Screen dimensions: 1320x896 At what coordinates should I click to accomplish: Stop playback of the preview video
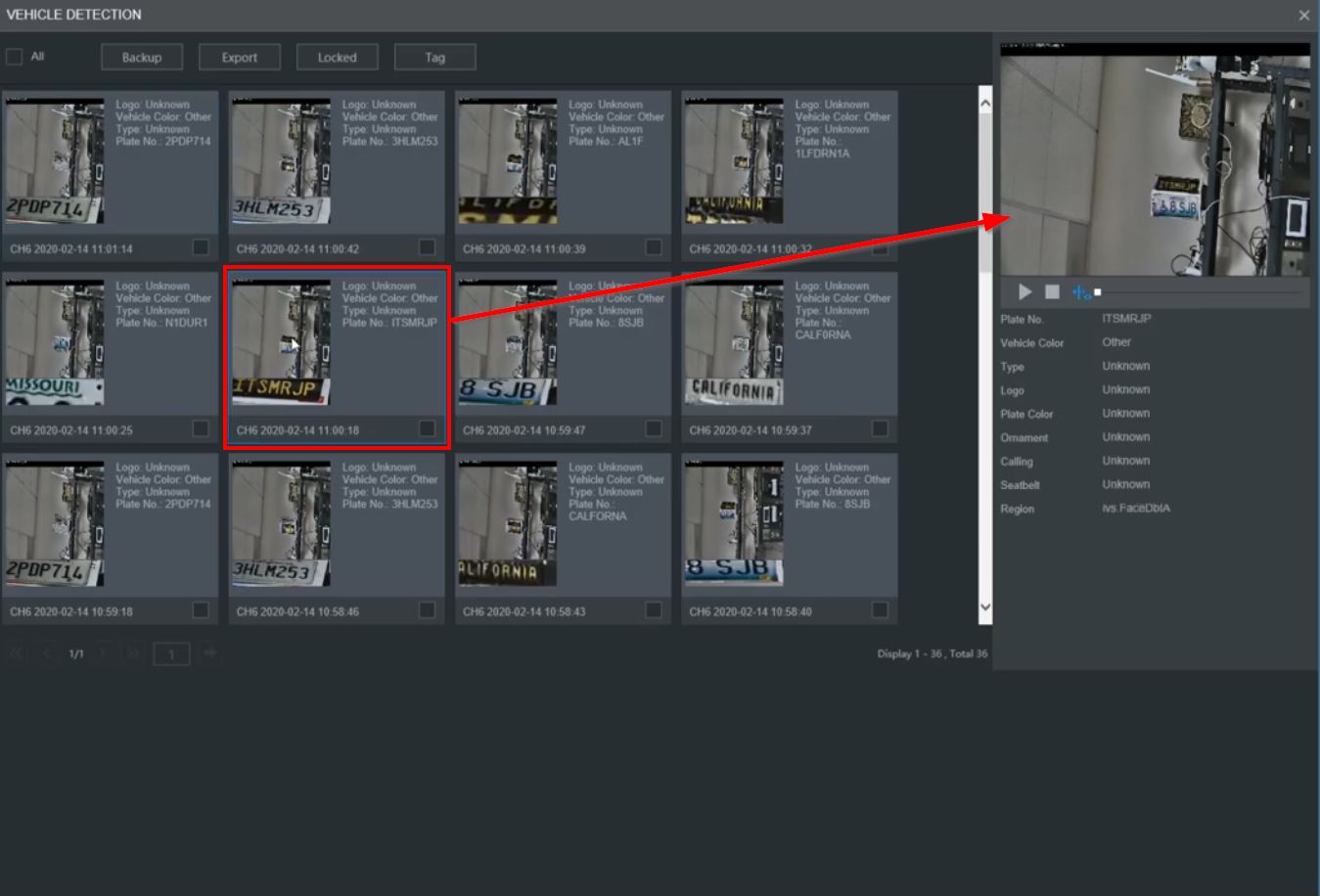click(1051, 291)
